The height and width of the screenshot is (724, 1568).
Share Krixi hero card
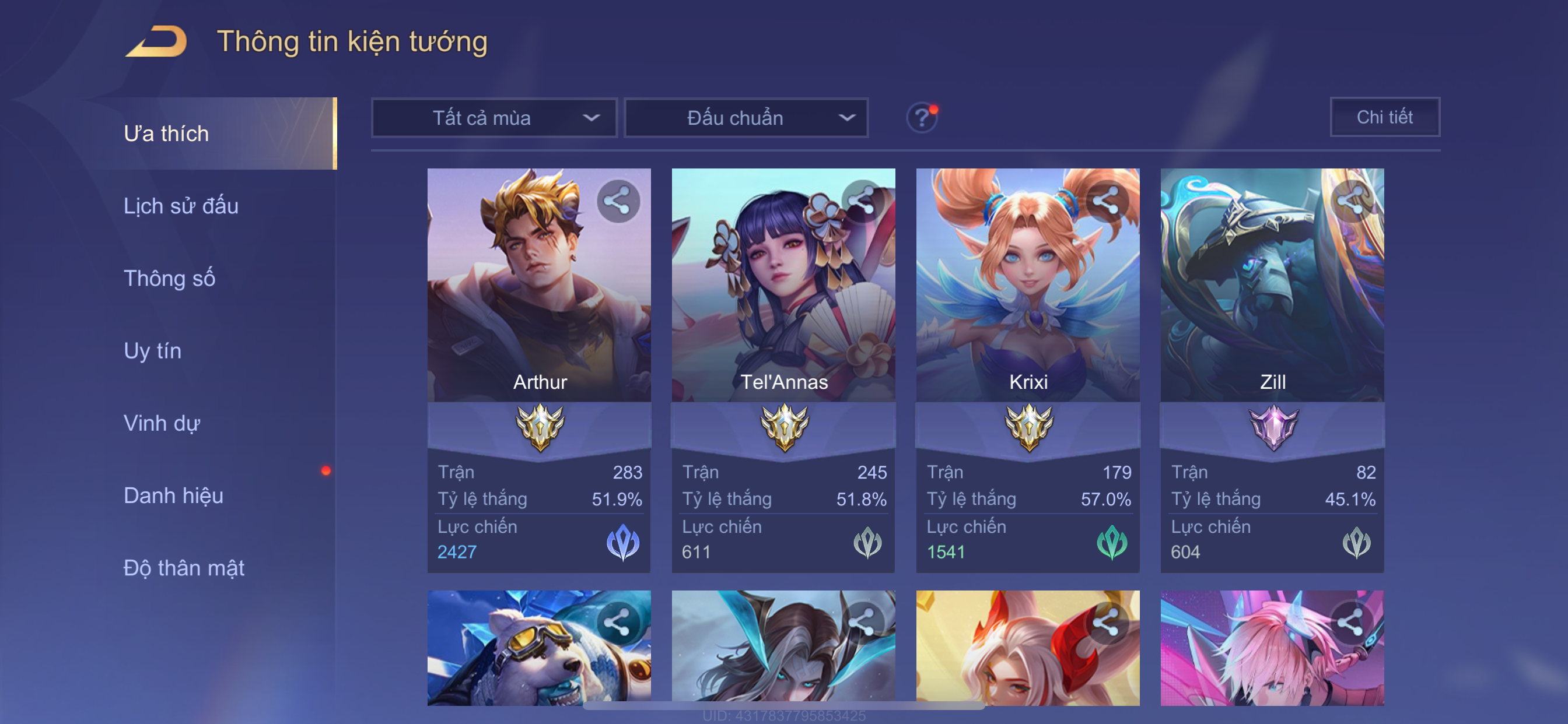1106,201
